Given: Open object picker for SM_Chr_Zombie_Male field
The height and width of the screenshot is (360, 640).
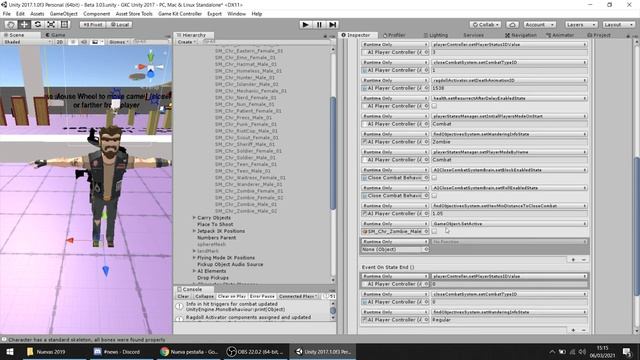Looking at the screenshot, I should pyautogui.click(x=426, y=231).
